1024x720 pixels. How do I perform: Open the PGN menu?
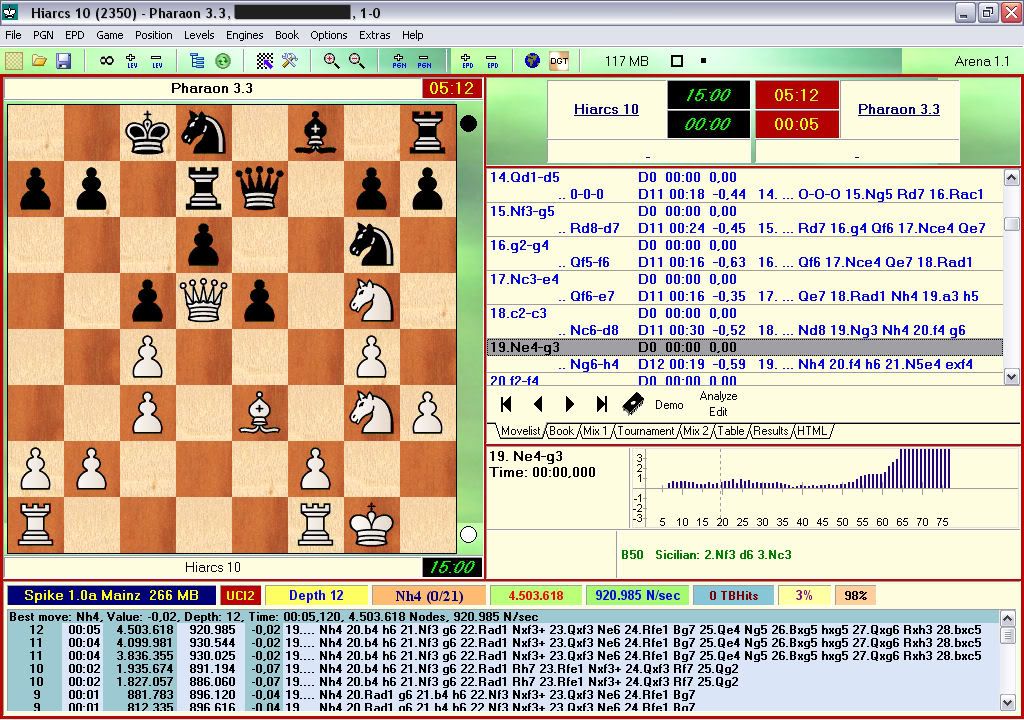pos(43,35)
